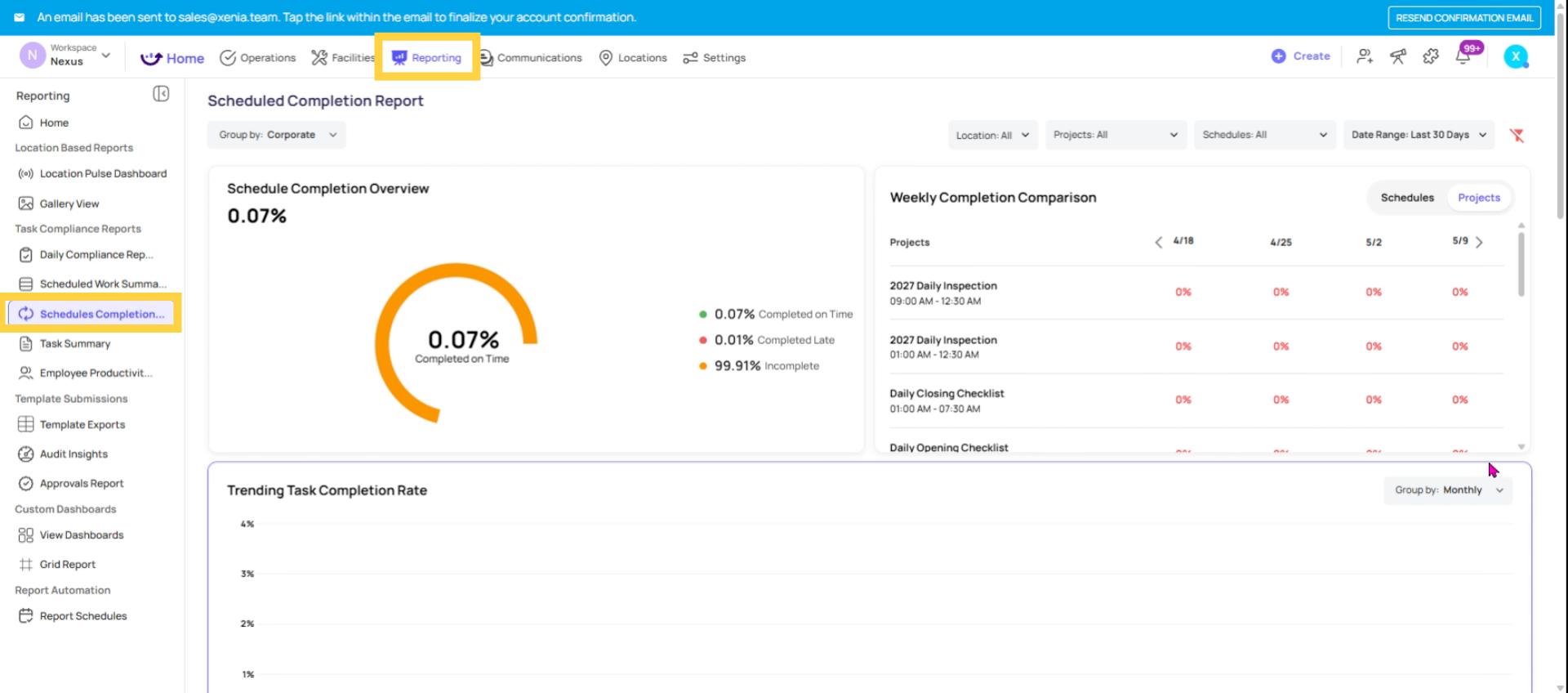The height and width of the screenshot is (693, 1568).
Task: Open Location Pulse Dashboard in sidebar
Action: tap(92, 173)
